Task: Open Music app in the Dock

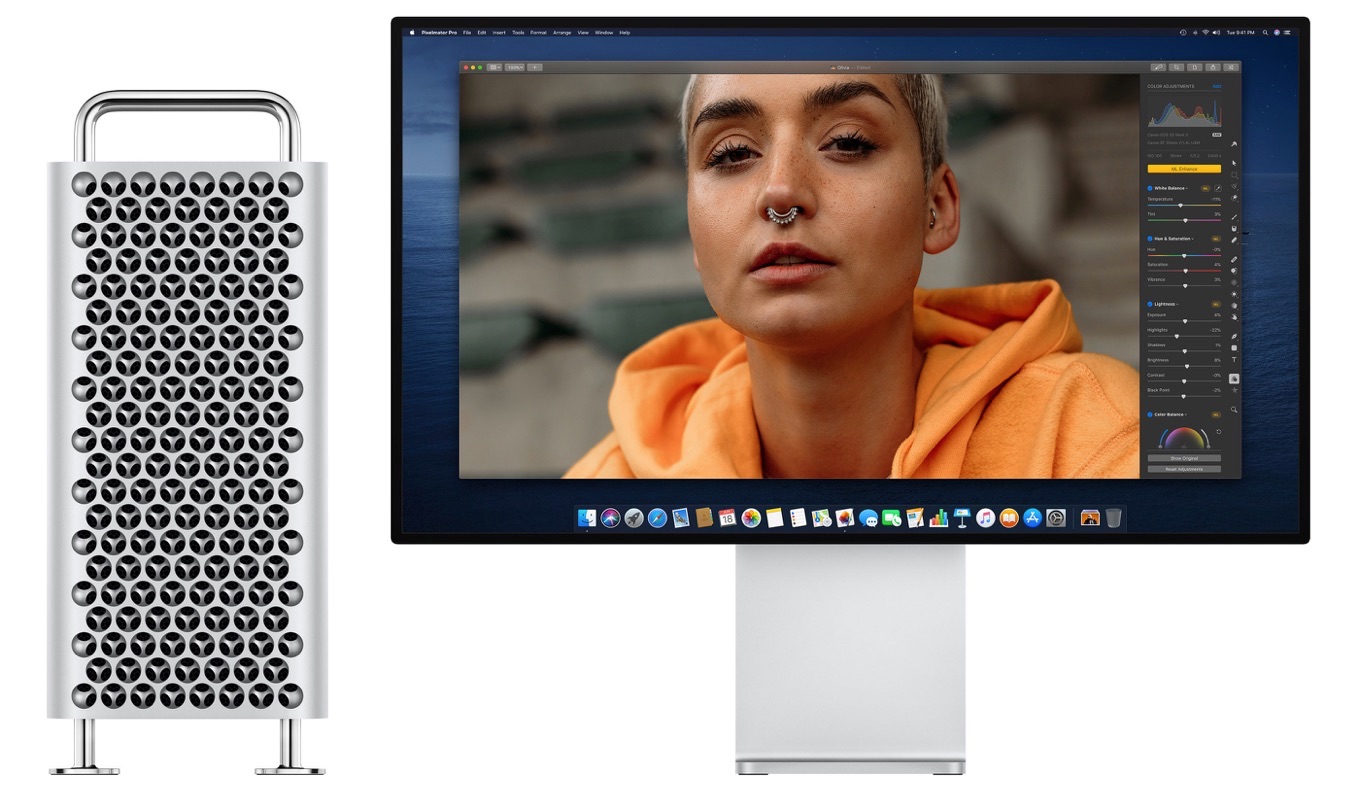Action: coord(986,518)
